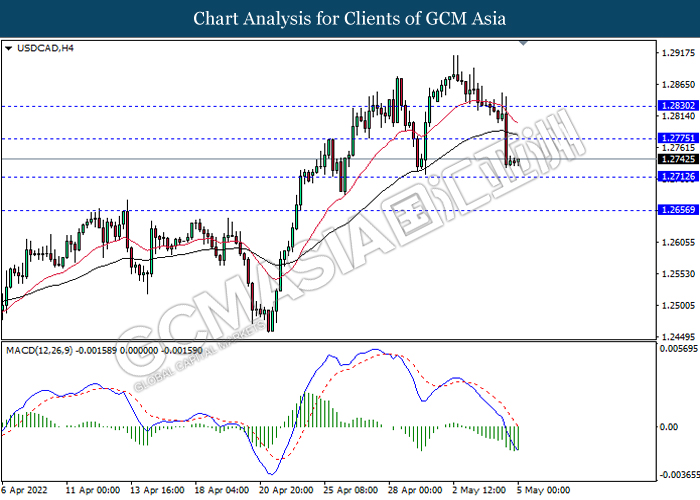700x500 pixels.
Task: Select the 1.26569 support level label
Action: click(678, 210)
